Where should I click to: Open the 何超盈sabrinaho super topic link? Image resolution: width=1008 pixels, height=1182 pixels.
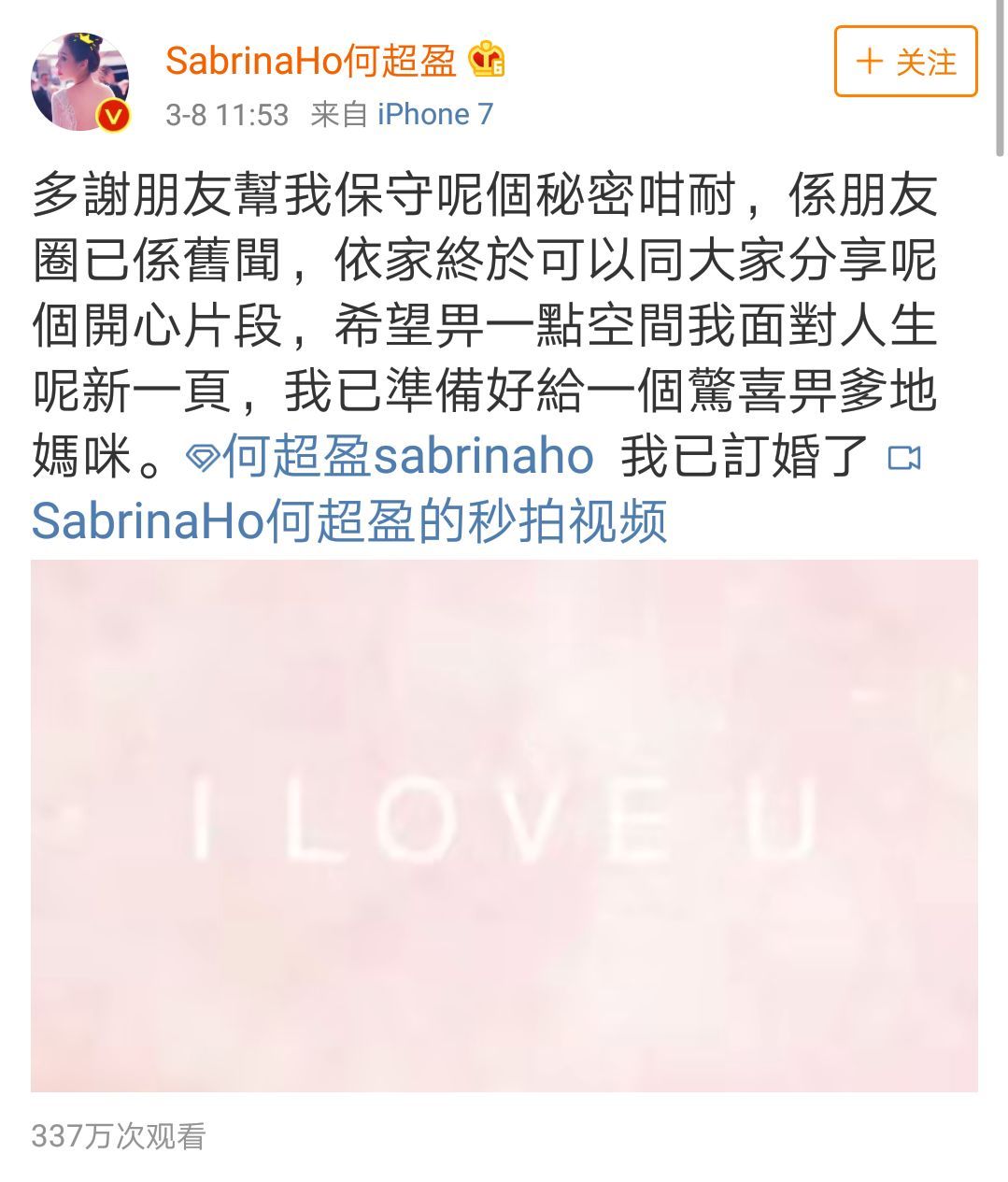tap(407, 457)
